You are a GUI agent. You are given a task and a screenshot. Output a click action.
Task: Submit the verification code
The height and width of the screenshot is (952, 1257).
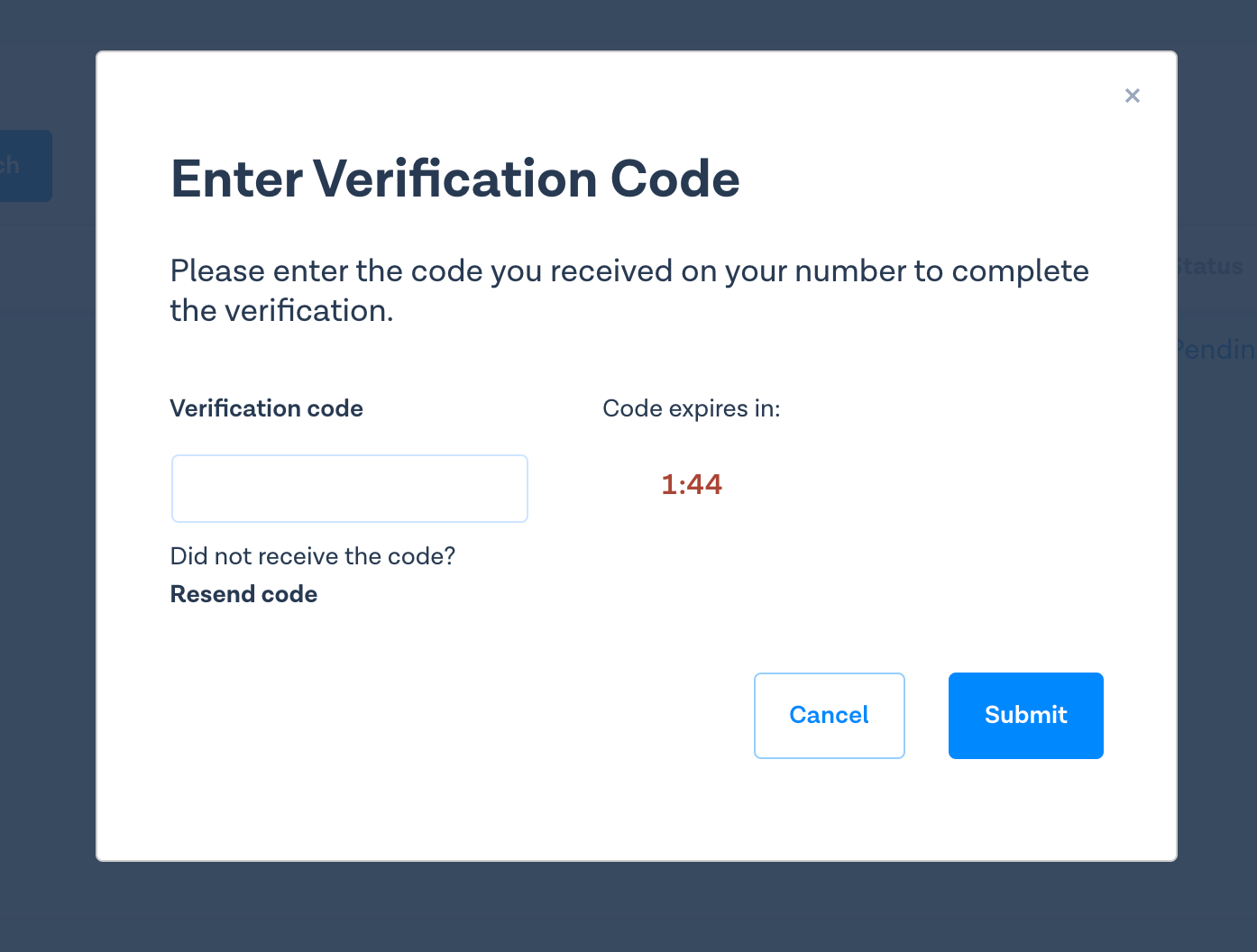point(1025,715)
